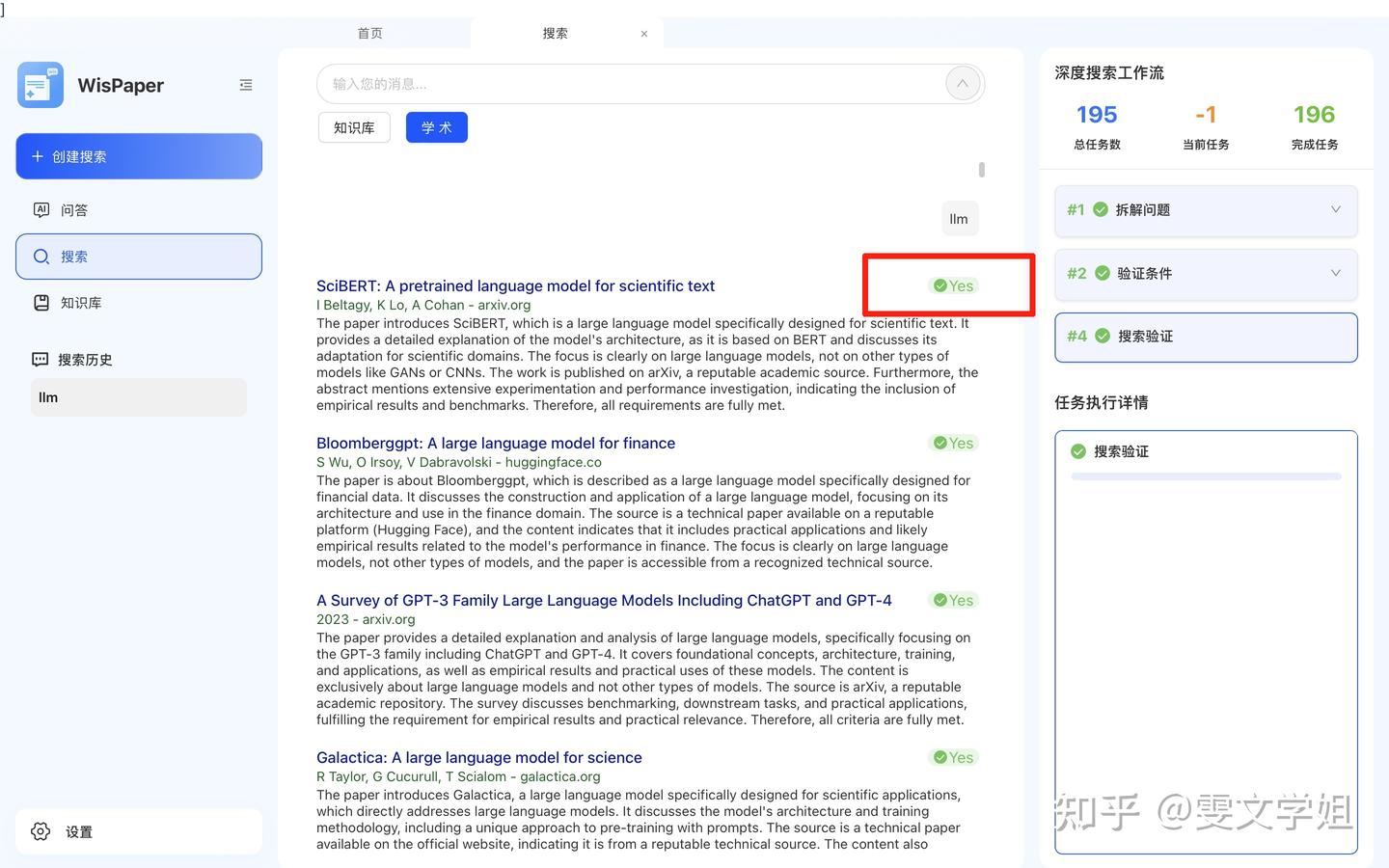1389x868 pixels.
Task: Enable the 学术 search mode
Action: 436,126
